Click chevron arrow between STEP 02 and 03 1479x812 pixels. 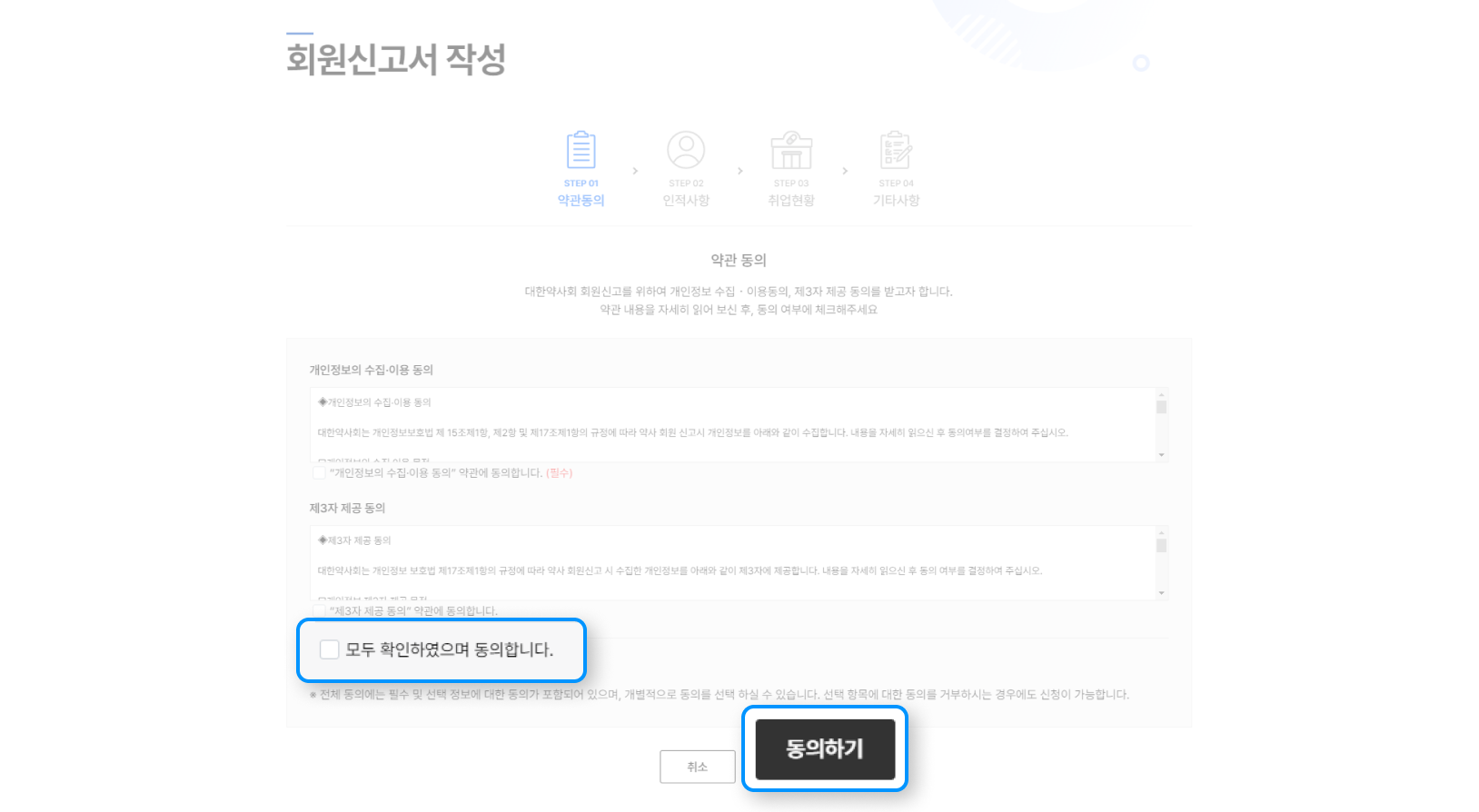coord(740,171)
